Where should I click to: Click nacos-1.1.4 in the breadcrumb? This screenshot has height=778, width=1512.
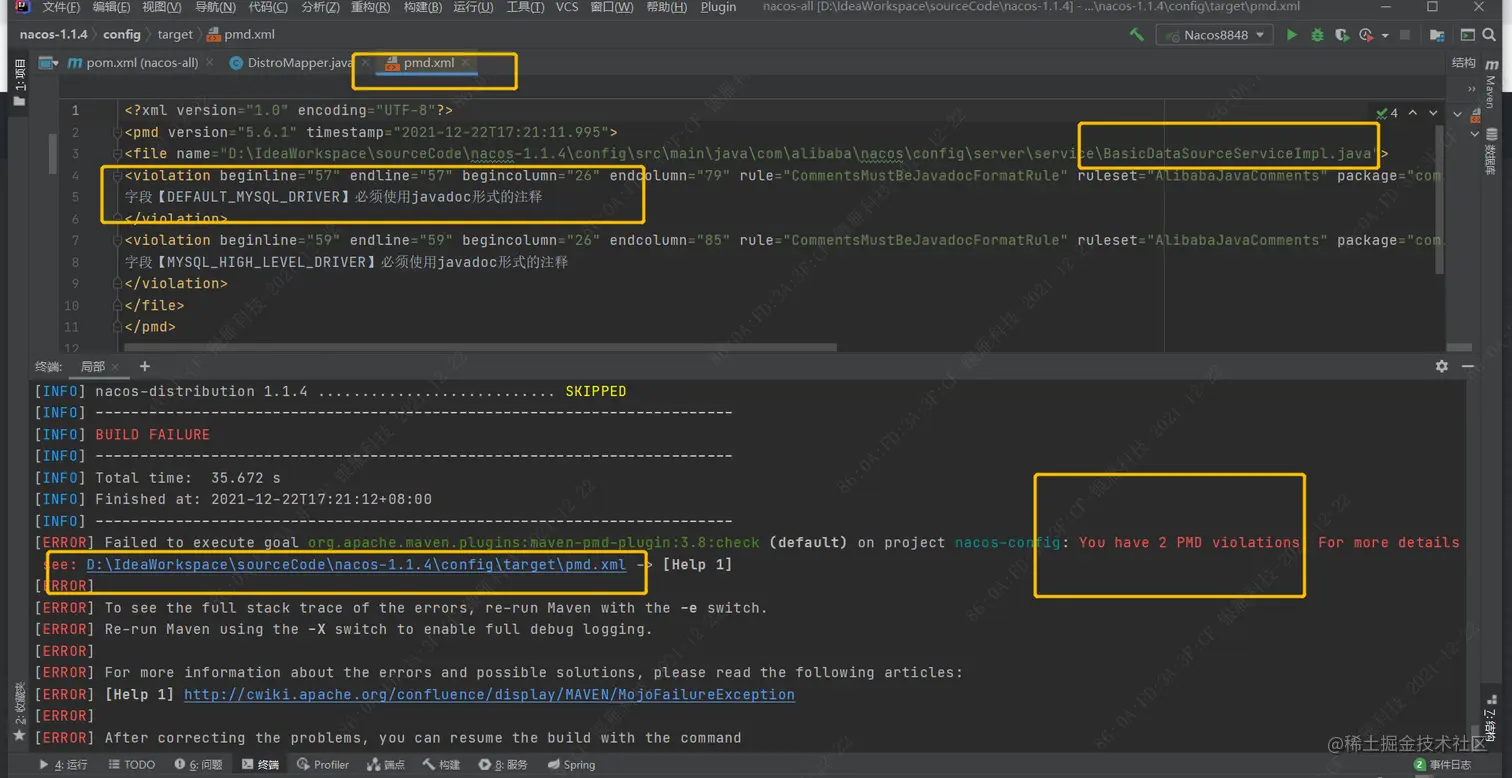click(53, 34)
